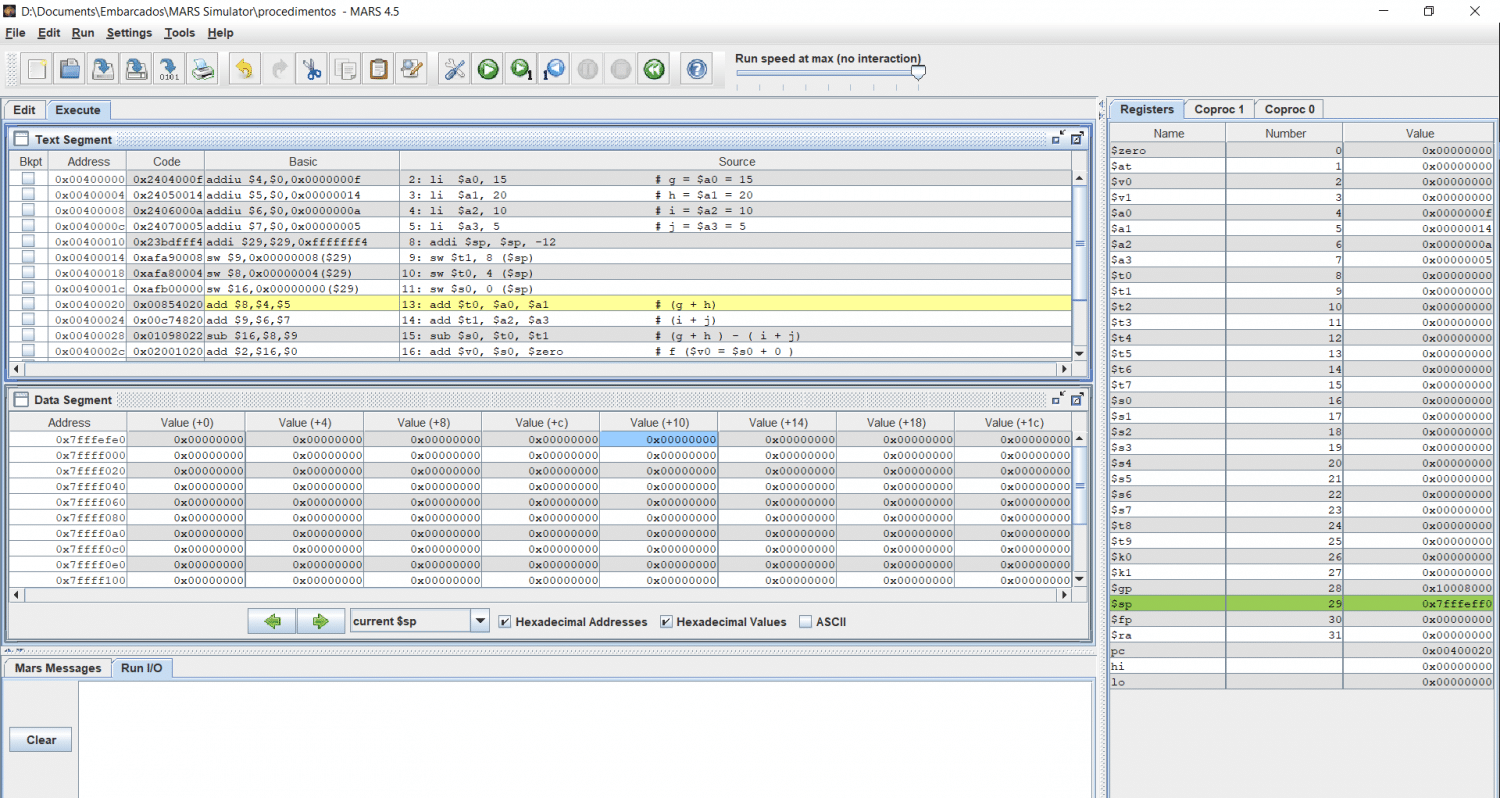Select the $a0 register row
This screenshot has width=1500, height=798.
(1302, 213)
